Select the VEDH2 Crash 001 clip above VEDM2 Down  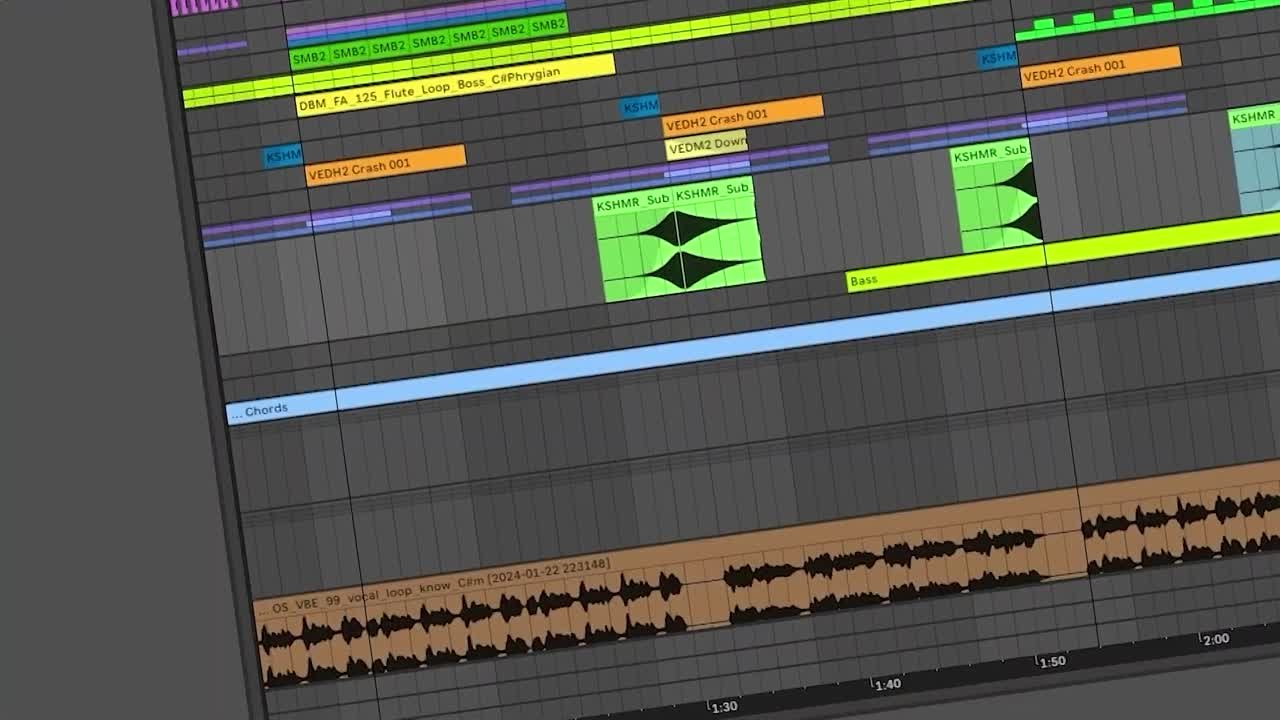pos(743,116)
